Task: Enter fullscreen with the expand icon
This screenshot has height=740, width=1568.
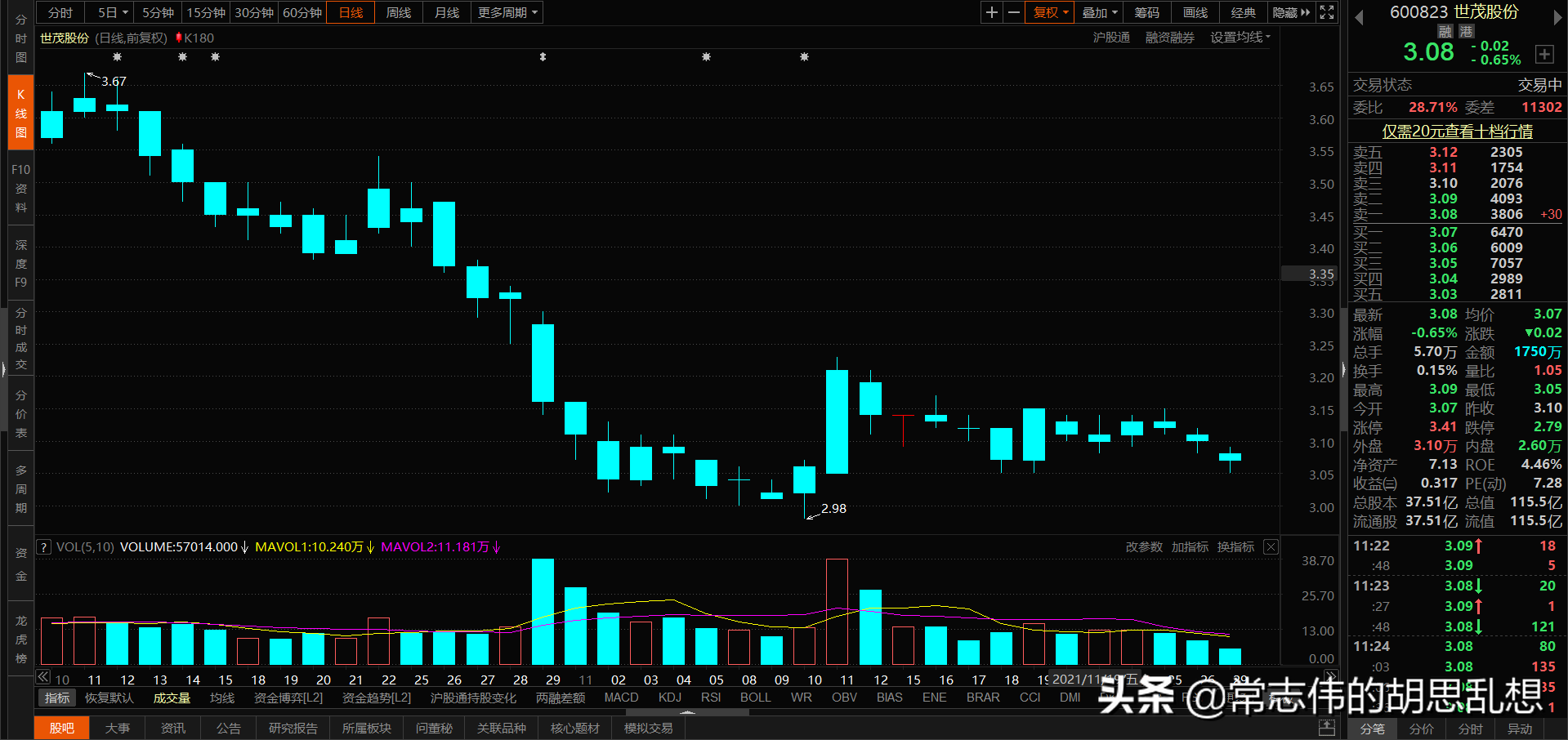Action: point(1326,12)
